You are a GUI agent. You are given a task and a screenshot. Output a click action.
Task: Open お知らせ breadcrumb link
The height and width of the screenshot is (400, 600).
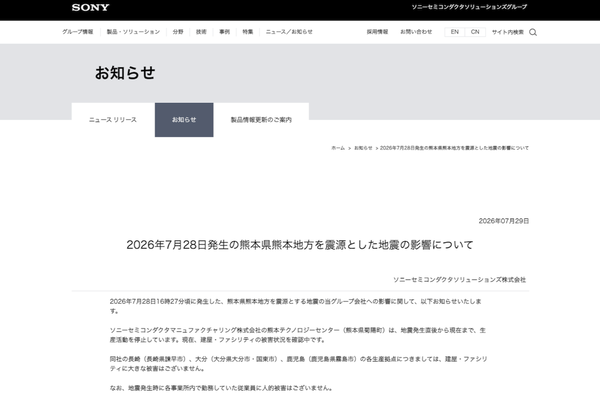click(363, 148)
